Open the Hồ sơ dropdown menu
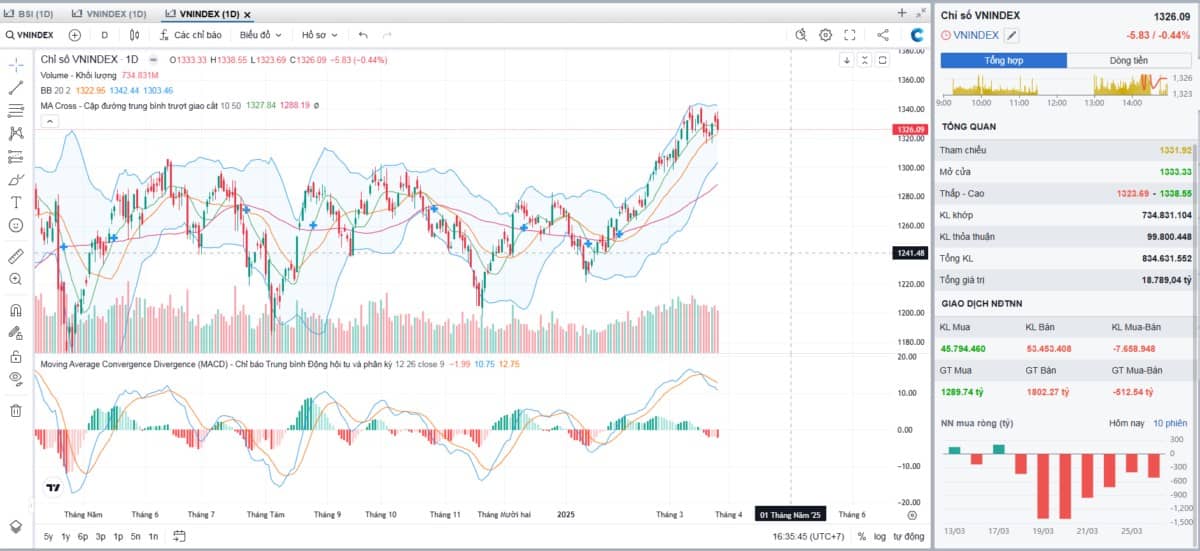This screenshot has height=551, width=1200. [x=320, y=35]
